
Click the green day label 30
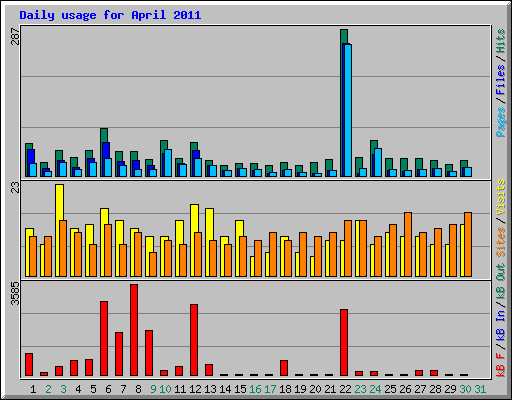pos(465,389)
